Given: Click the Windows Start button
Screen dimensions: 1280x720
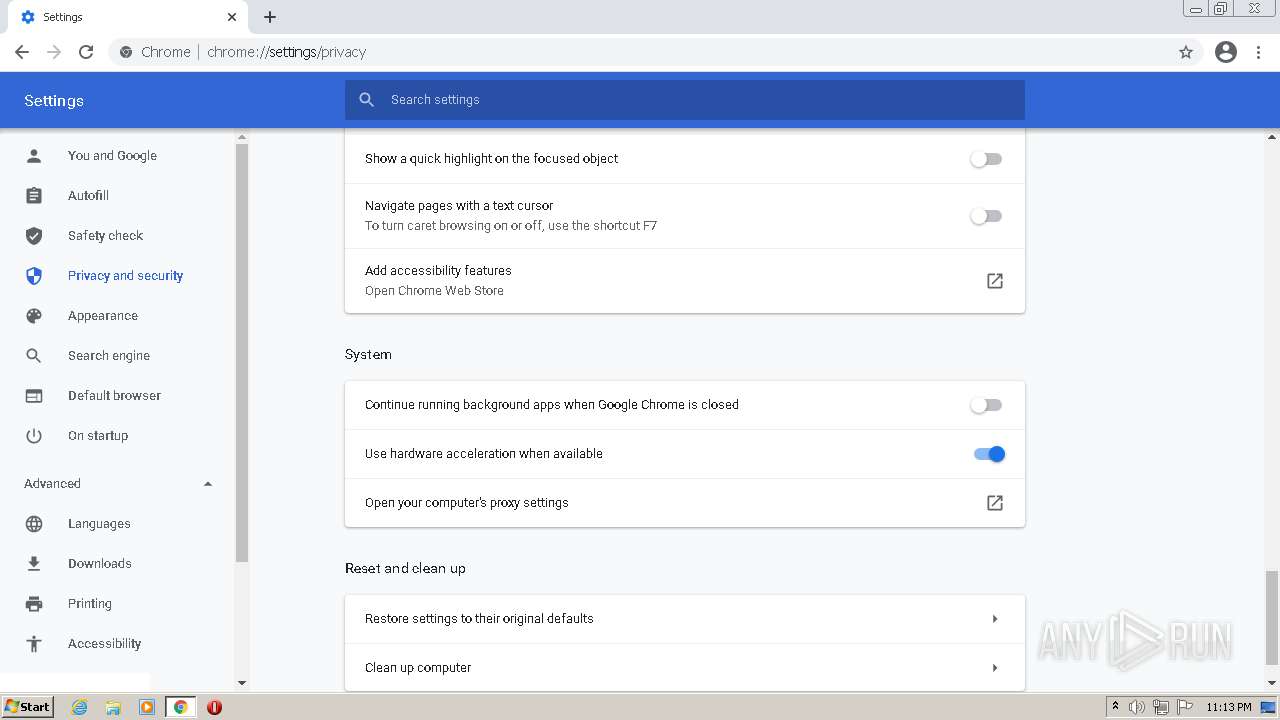Looking at the screenshot, I should pos(28,707).
